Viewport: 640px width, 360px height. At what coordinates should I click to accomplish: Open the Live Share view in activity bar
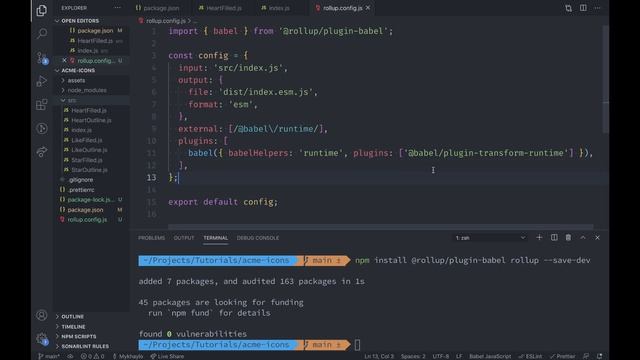click(42, 152)
